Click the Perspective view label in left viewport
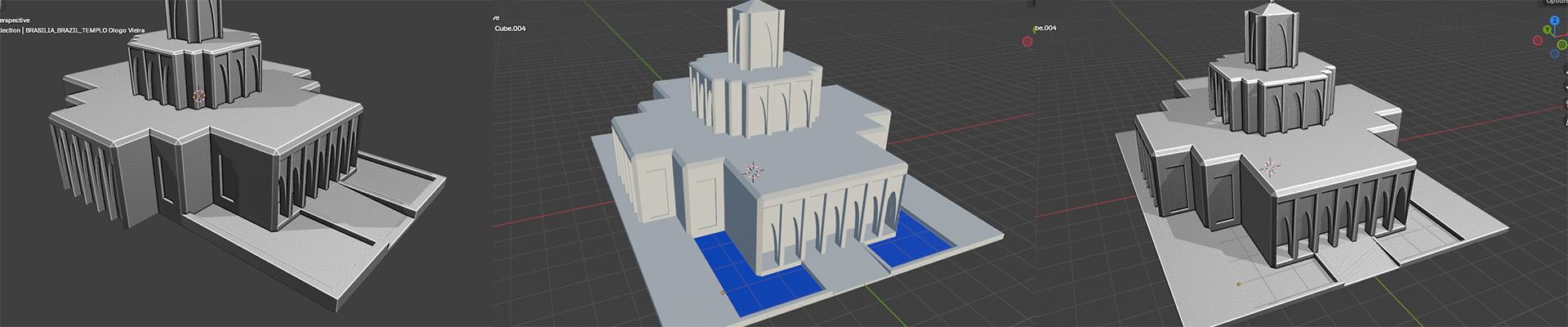 (15, 20)
